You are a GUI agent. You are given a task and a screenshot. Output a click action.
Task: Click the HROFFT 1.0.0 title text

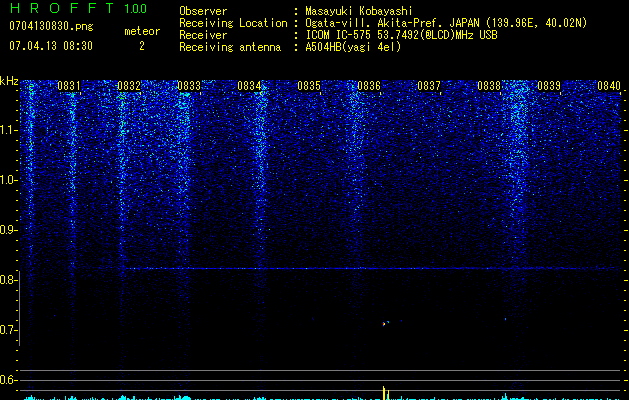(x=78, y=8)
